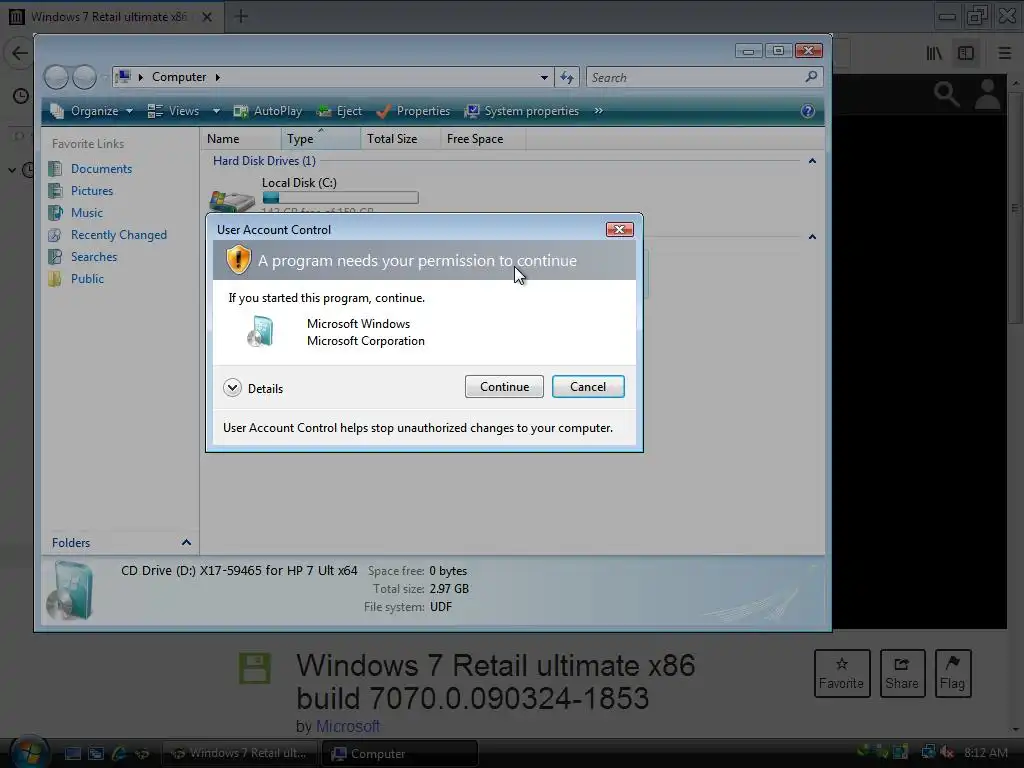Click Local Disk C space usage bar
This screenshot has height=768, width=1024.
(x=340, y=197)
